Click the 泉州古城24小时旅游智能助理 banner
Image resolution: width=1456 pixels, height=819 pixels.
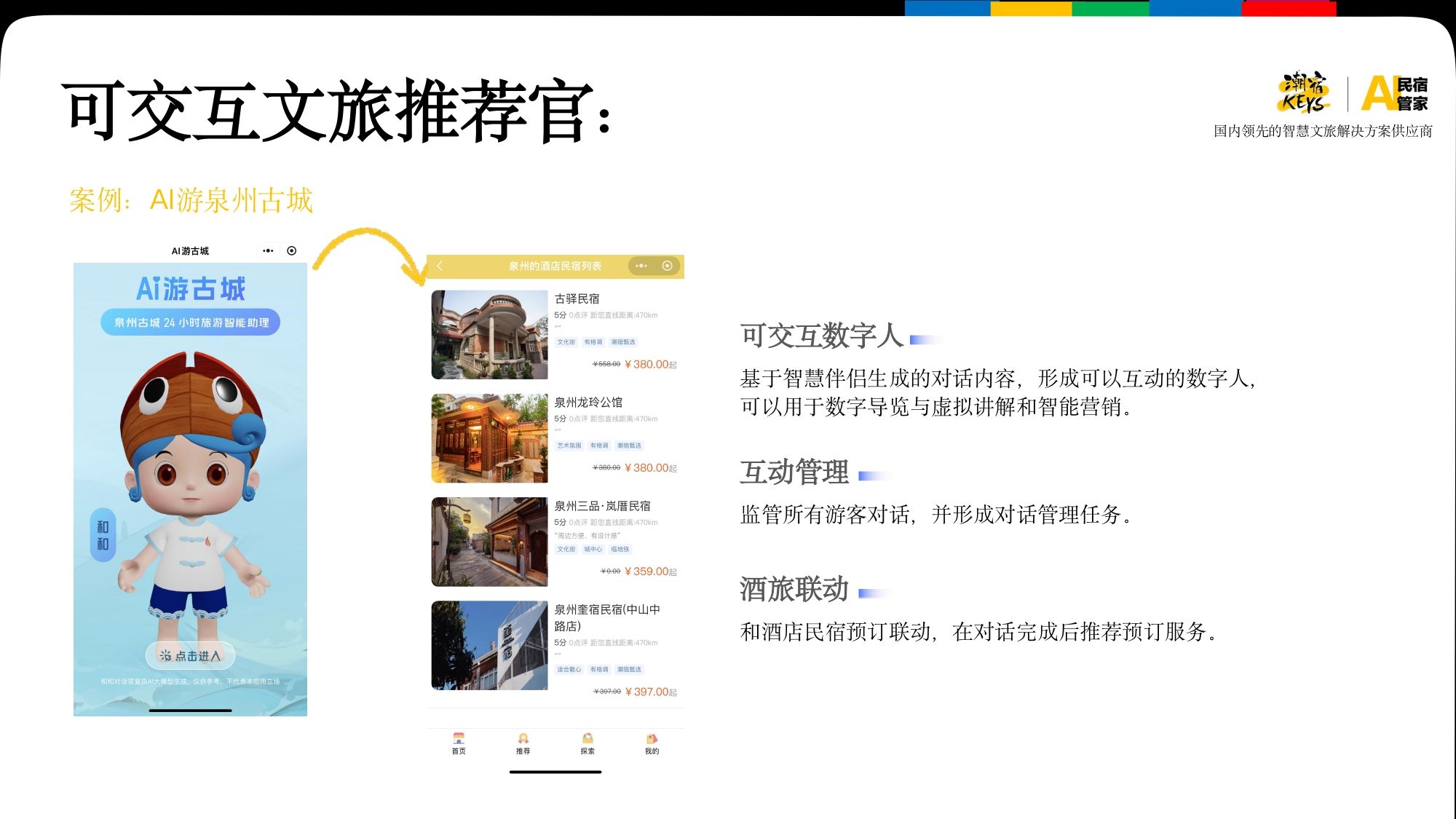pyautogui.click(x=191, y=323)
